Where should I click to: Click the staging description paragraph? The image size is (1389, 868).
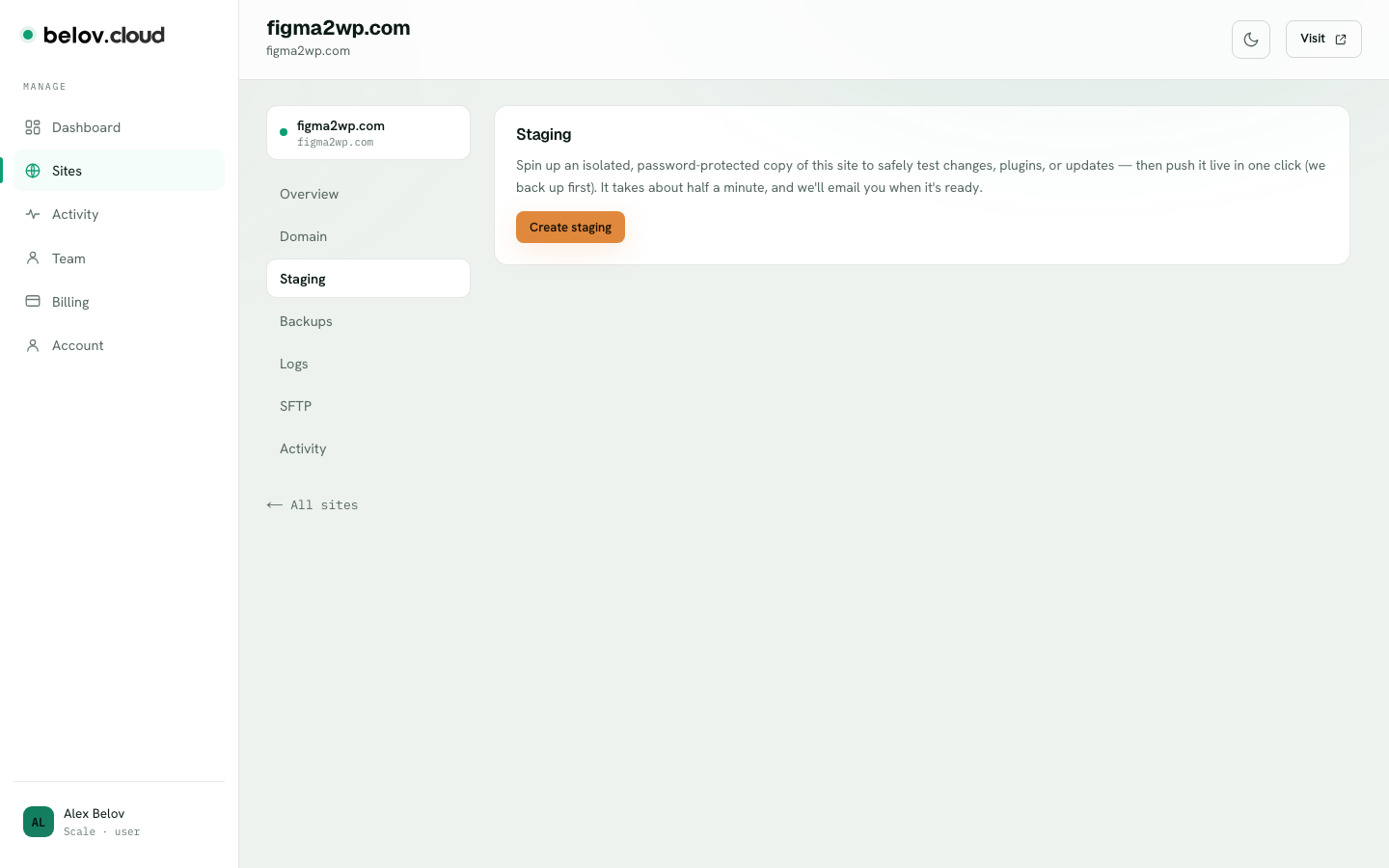[921, 176]
